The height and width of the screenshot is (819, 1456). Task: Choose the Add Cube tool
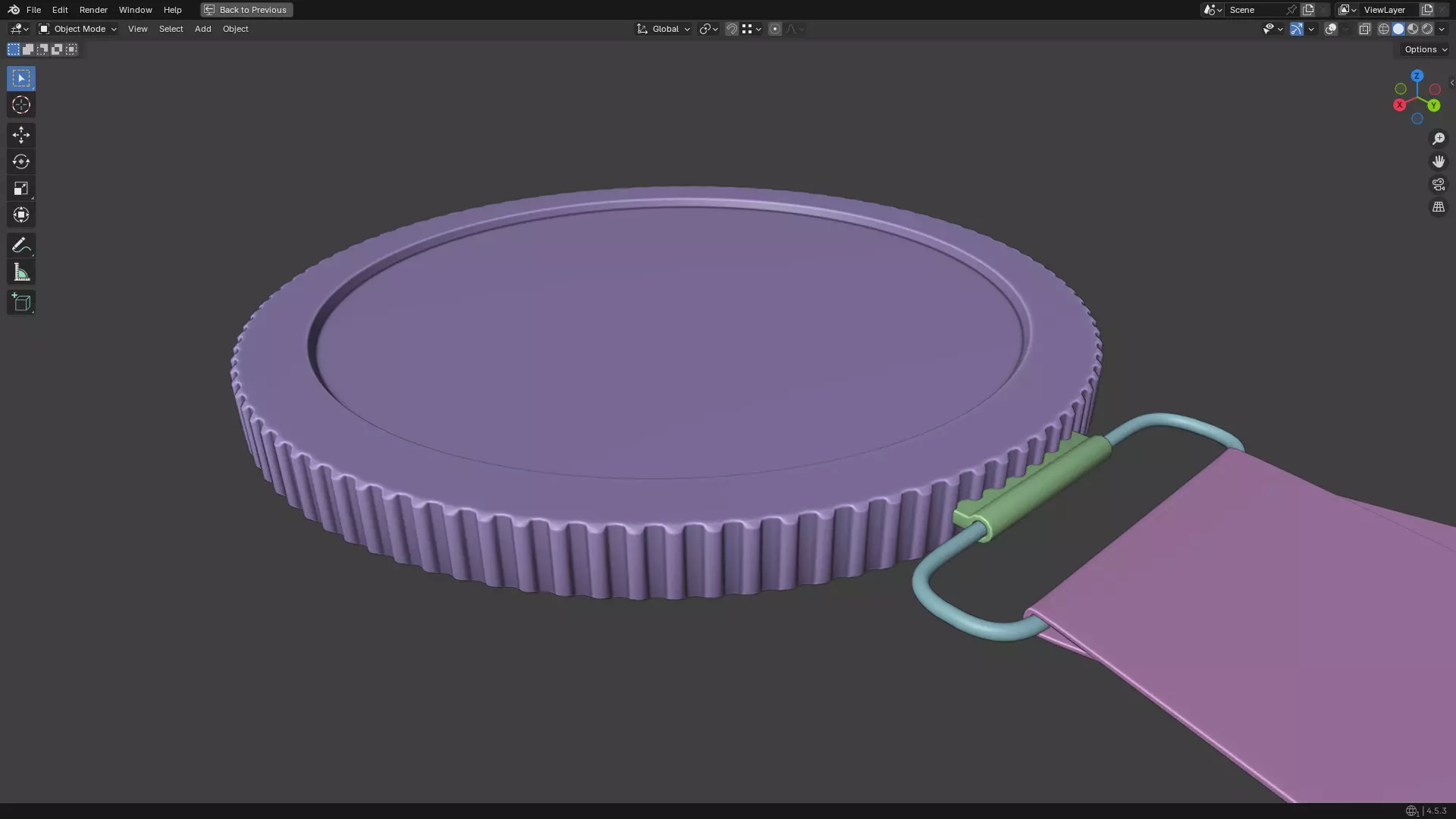20,303
